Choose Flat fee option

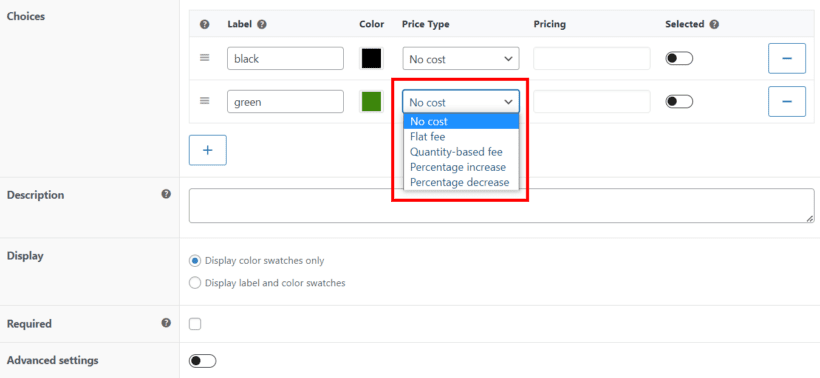461,136
